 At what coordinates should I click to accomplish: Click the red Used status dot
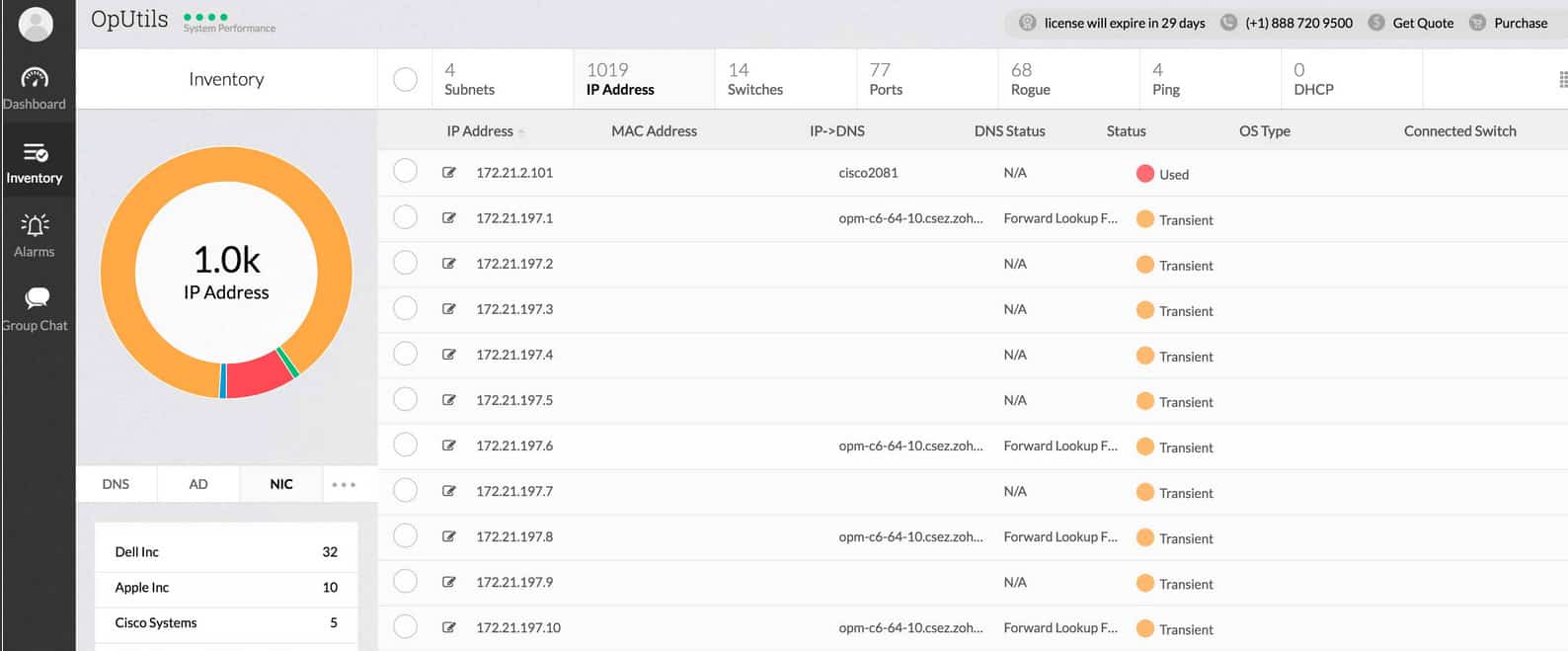[x=1145, y=174]
